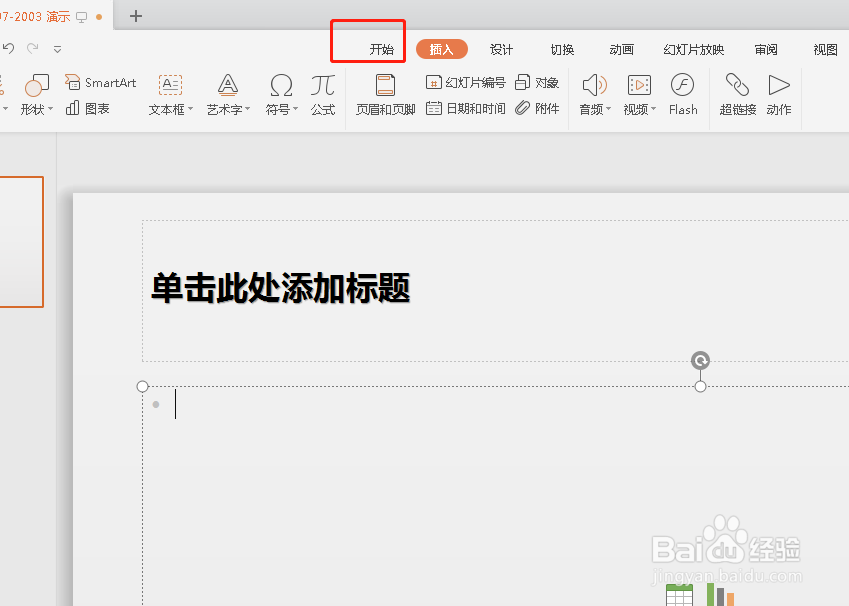Viewport: 849px width, 606px height.
Task: Insert a SmartArt graphic
Action: (x=100, y=82)
